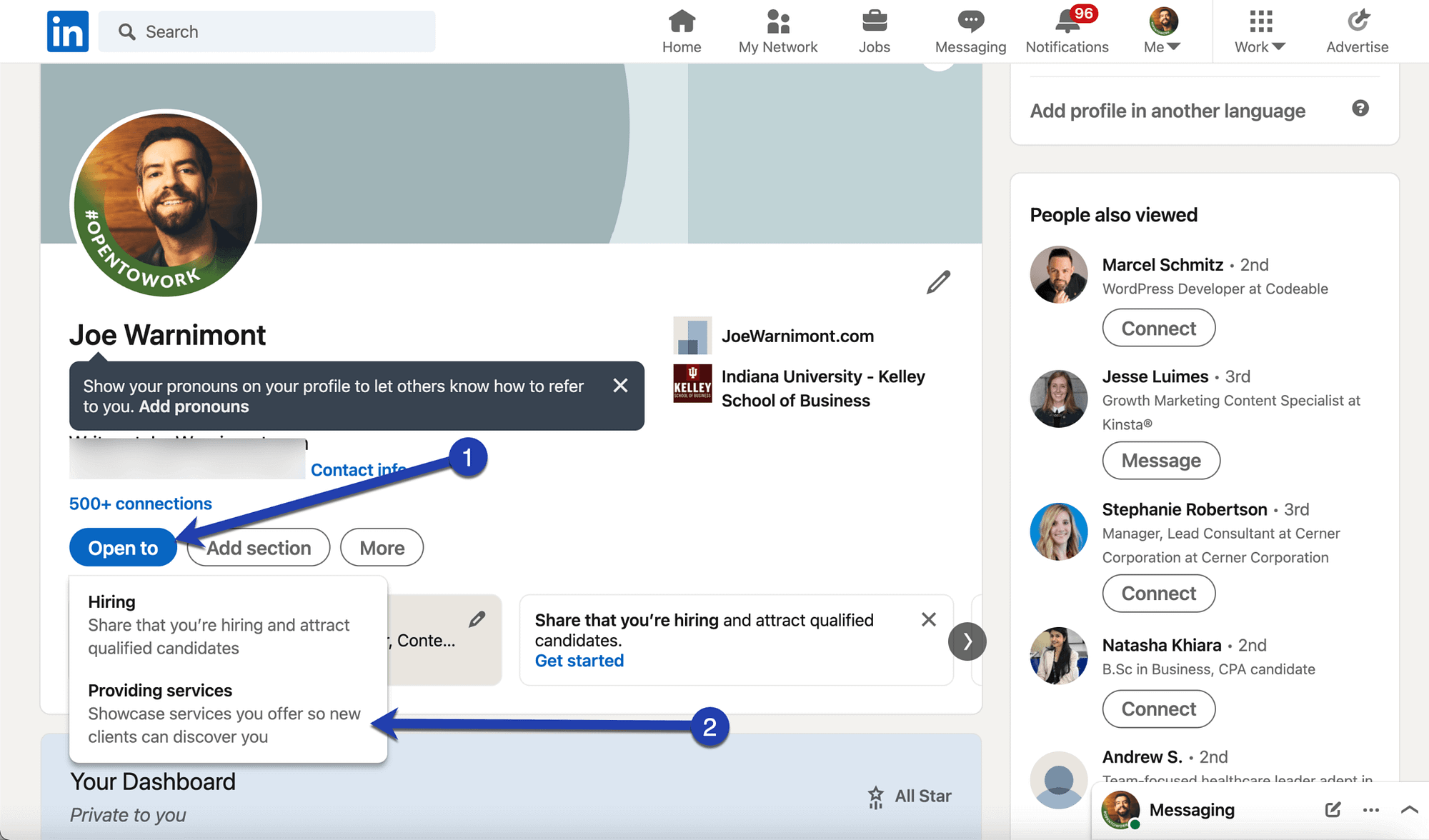Click Get started hiring link
This screenshot has width=1429, height=840.
(579, 661)
